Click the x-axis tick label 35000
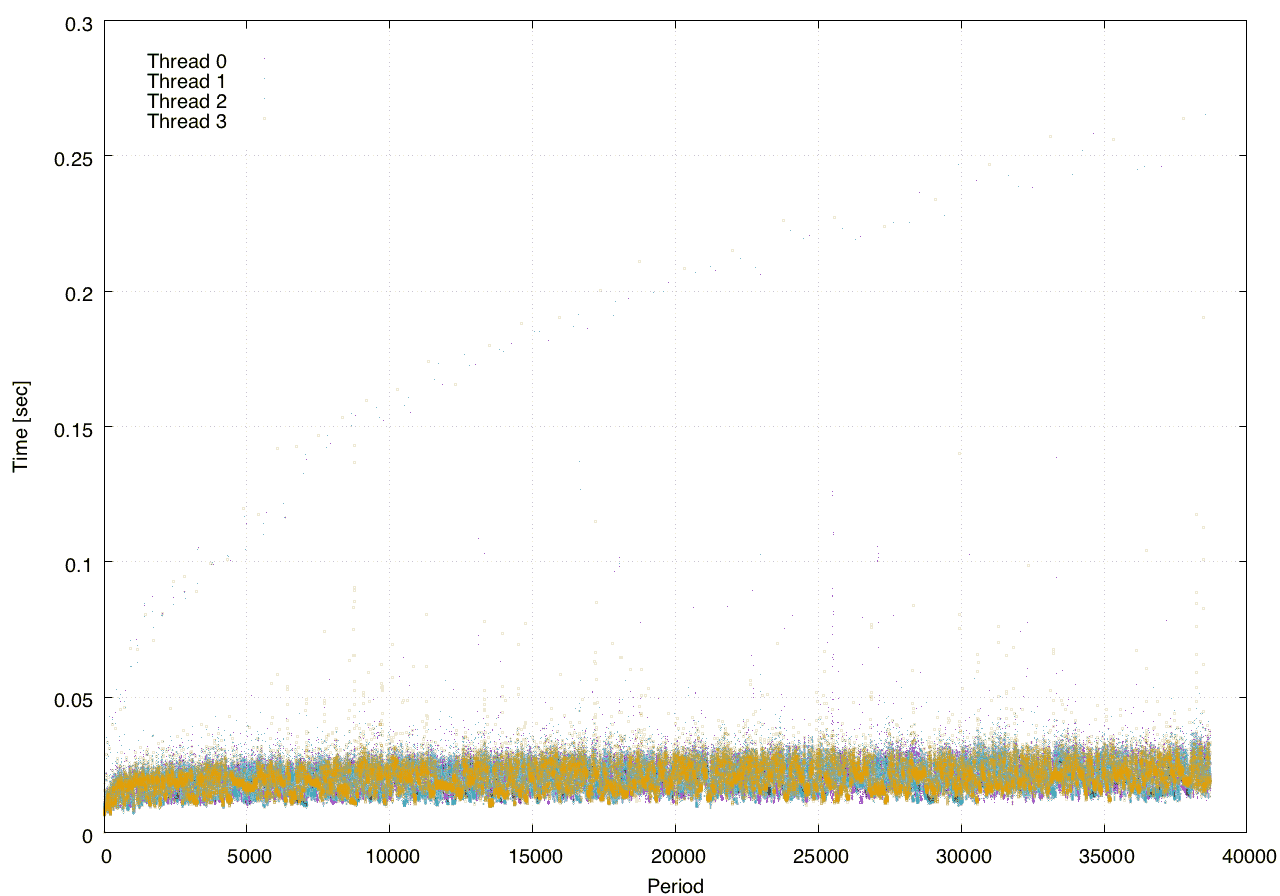 coord(1104,857)
